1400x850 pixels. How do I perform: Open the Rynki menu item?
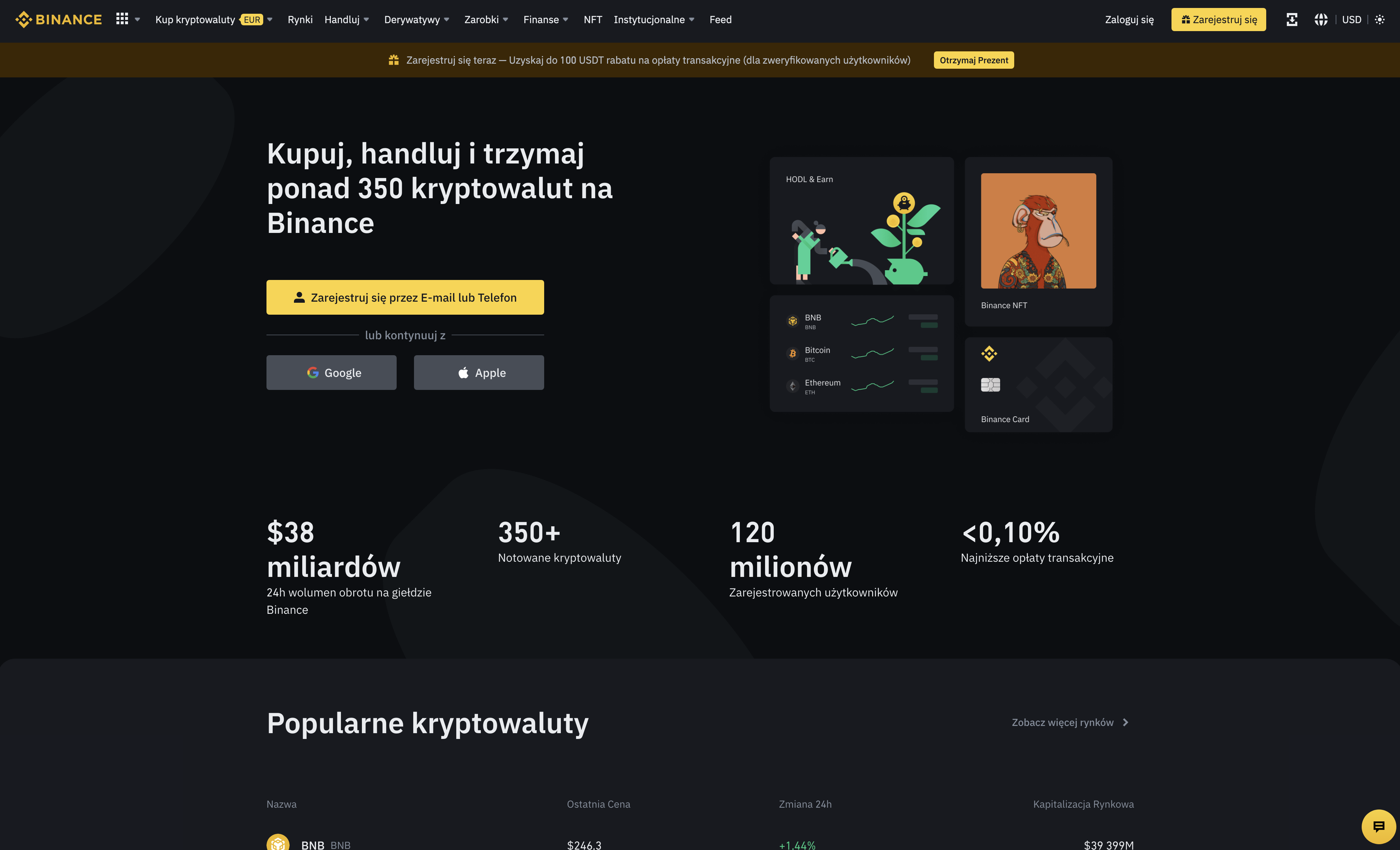click(300, 19)
